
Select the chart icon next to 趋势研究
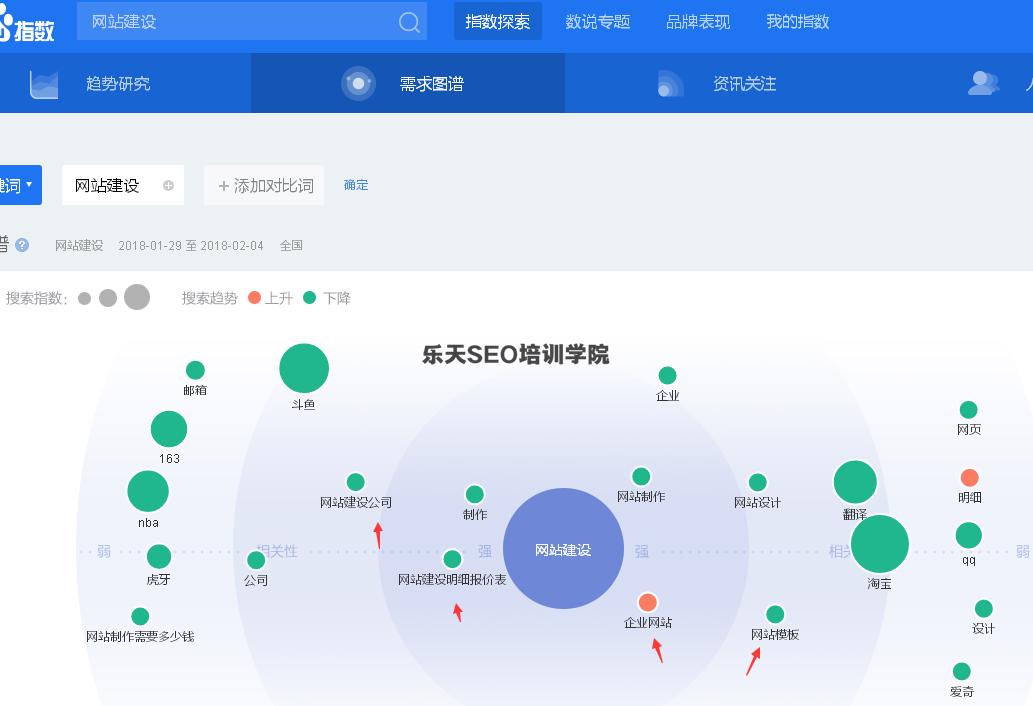(x=45, y=83)
